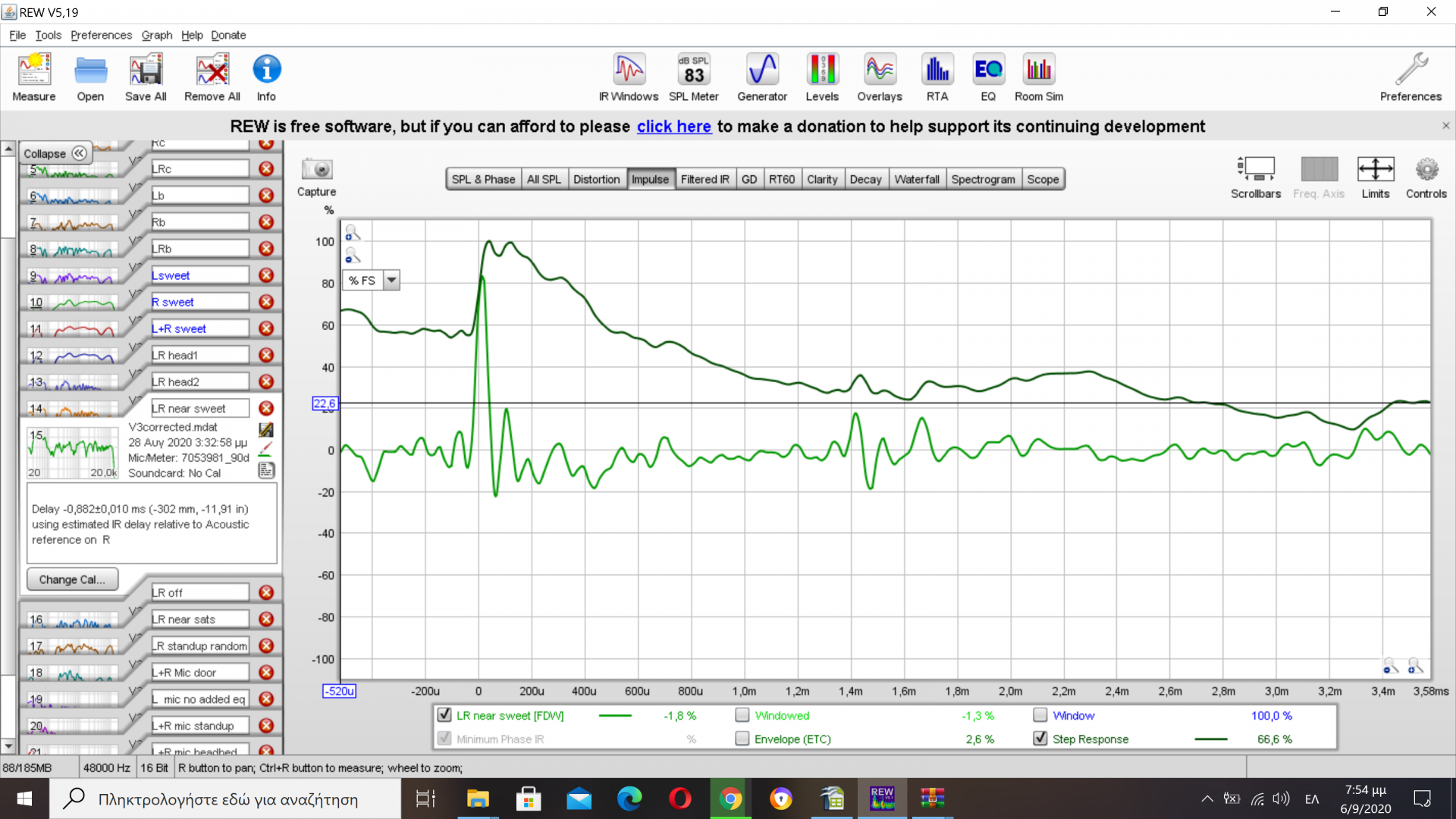
Task: Click the lower-right zoom in magnifier
Action: 1415,666
